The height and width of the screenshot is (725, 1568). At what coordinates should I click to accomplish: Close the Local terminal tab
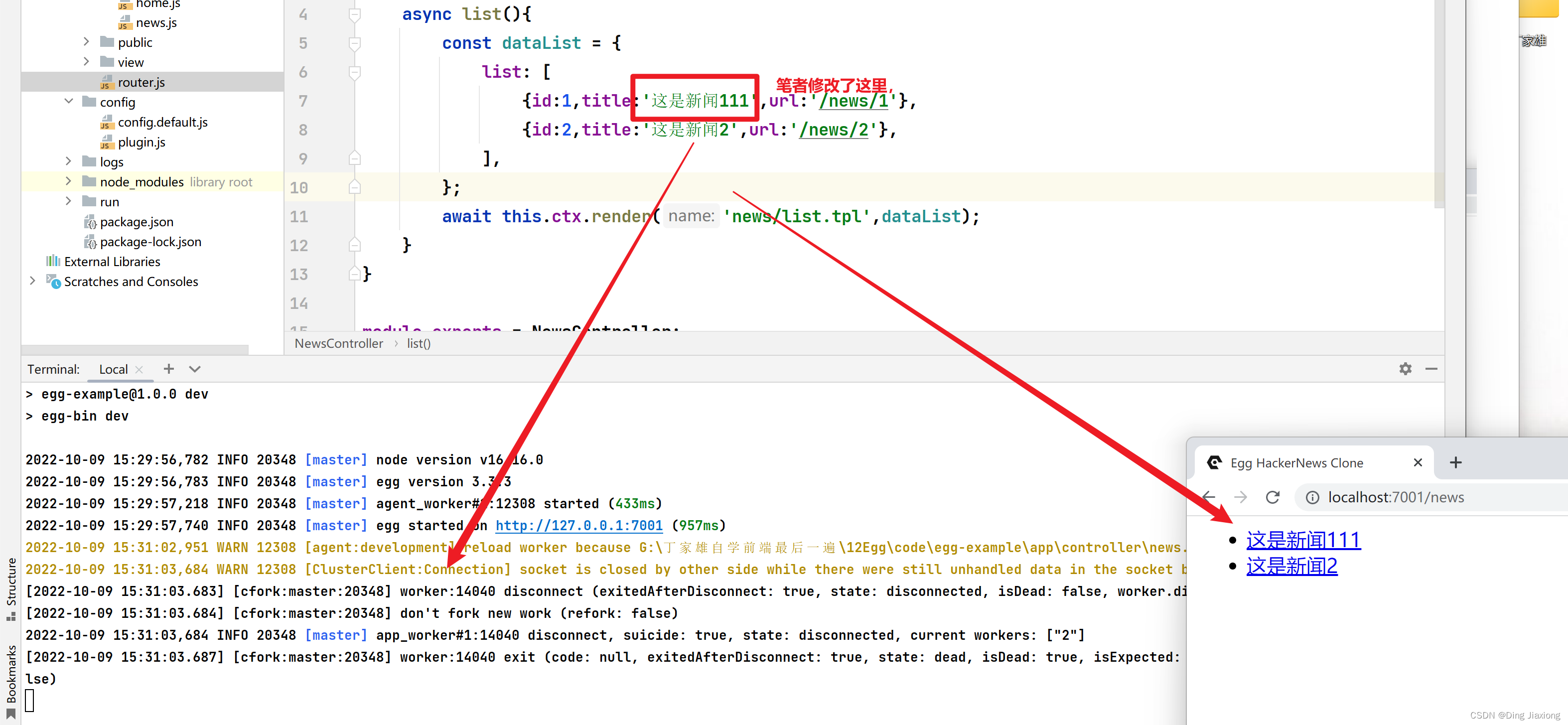tap(140, 370)
